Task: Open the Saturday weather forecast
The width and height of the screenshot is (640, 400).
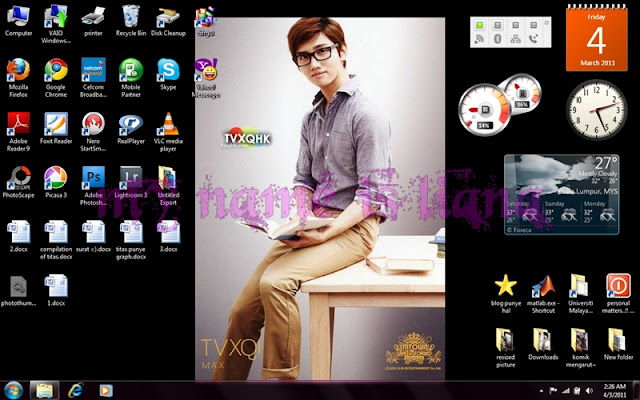Action: 523,213
